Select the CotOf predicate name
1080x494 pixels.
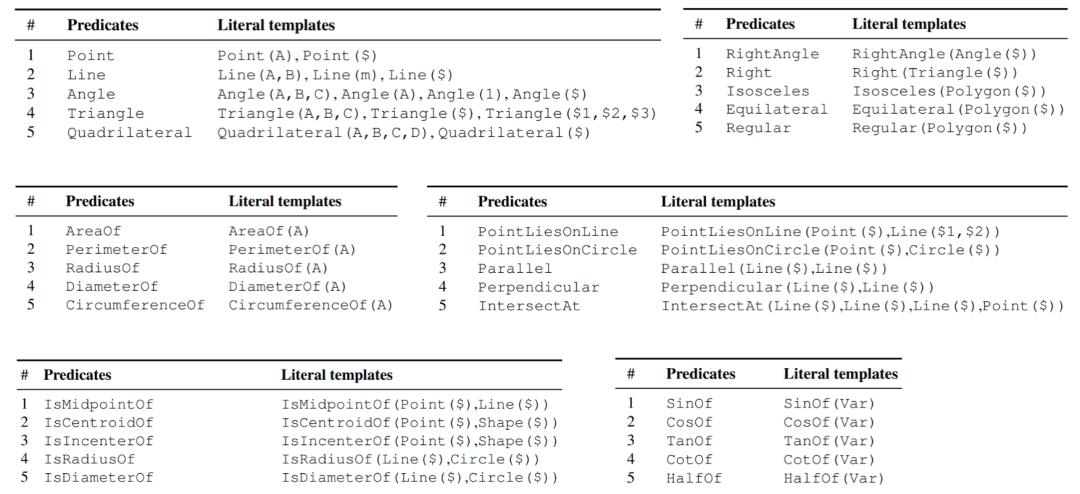pos(689,460)
